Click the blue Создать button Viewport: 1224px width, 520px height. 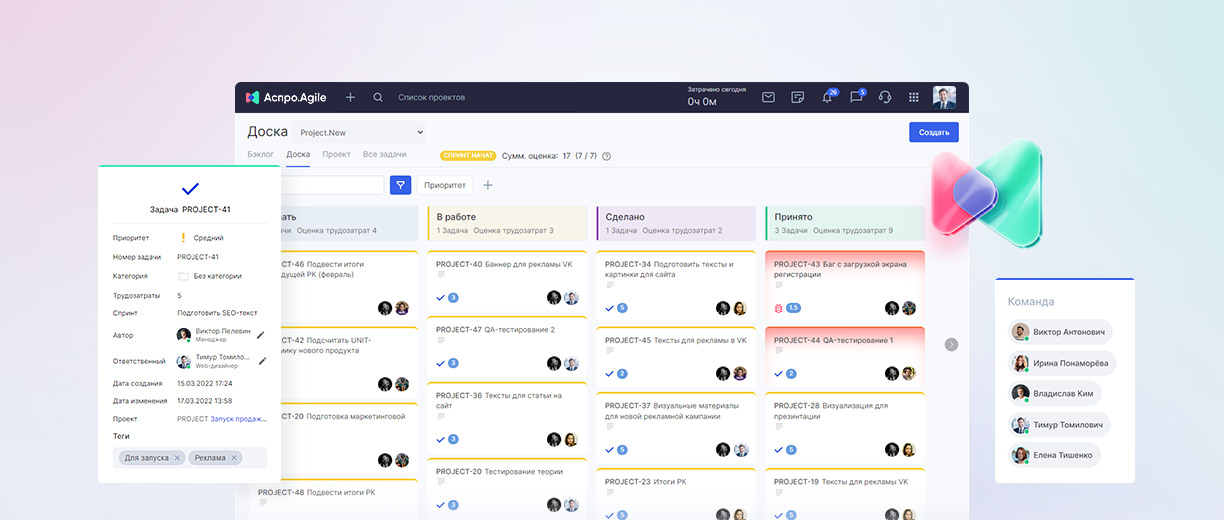pos(933,132)
